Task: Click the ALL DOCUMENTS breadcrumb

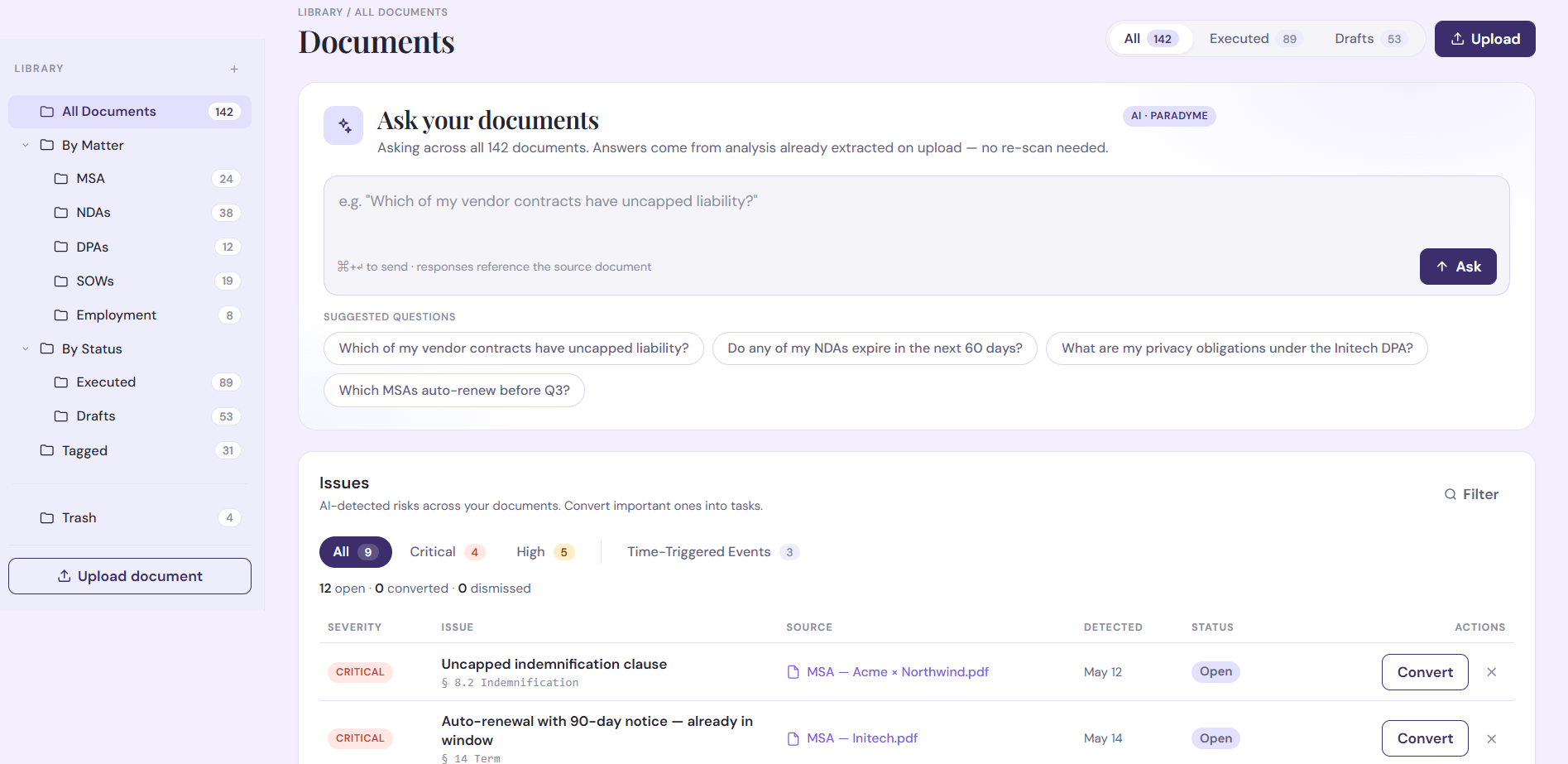Action: coord(401,12)
